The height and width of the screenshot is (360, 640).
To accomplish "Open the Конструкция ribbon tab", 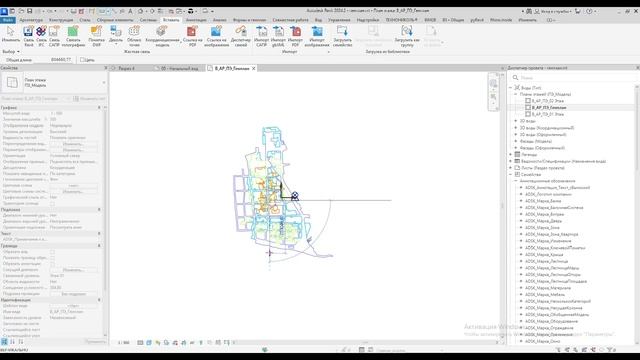I will click(x=61, y=20).
